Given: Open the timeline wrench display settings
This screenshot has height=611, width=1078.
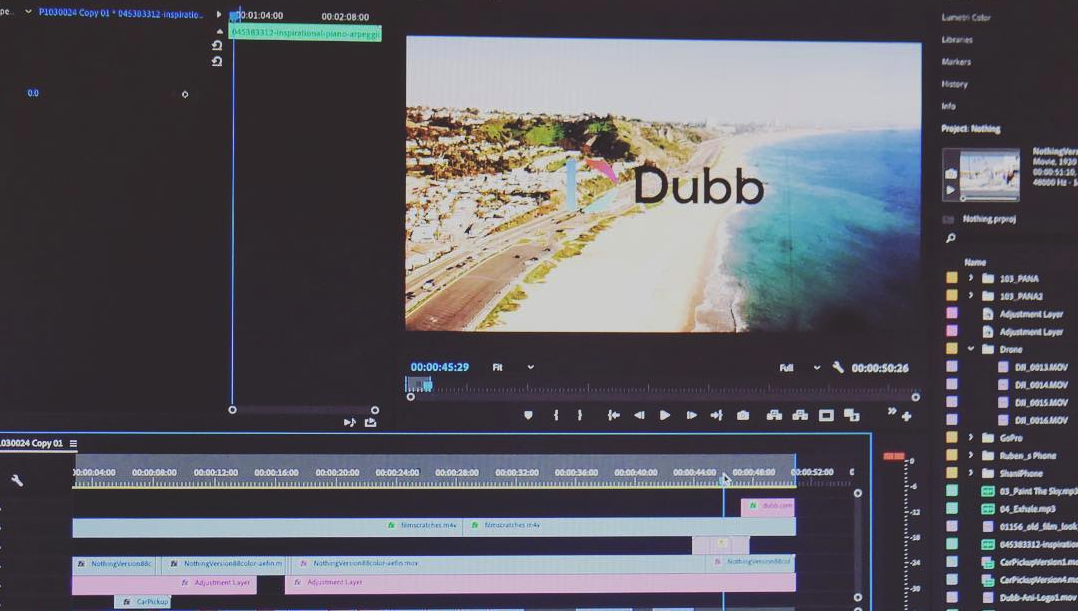Looking at the screenshot, I should tap(17, 480).
